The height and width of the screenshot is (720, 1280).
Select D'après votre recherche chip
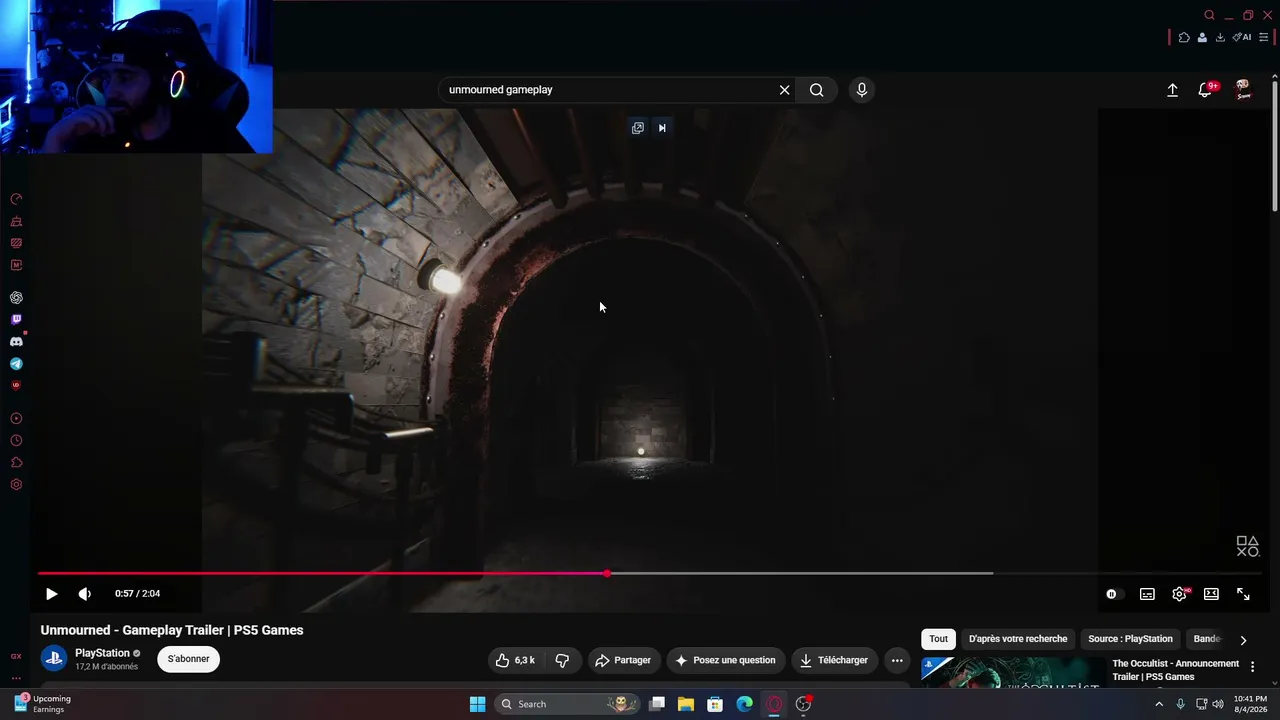1018,639
